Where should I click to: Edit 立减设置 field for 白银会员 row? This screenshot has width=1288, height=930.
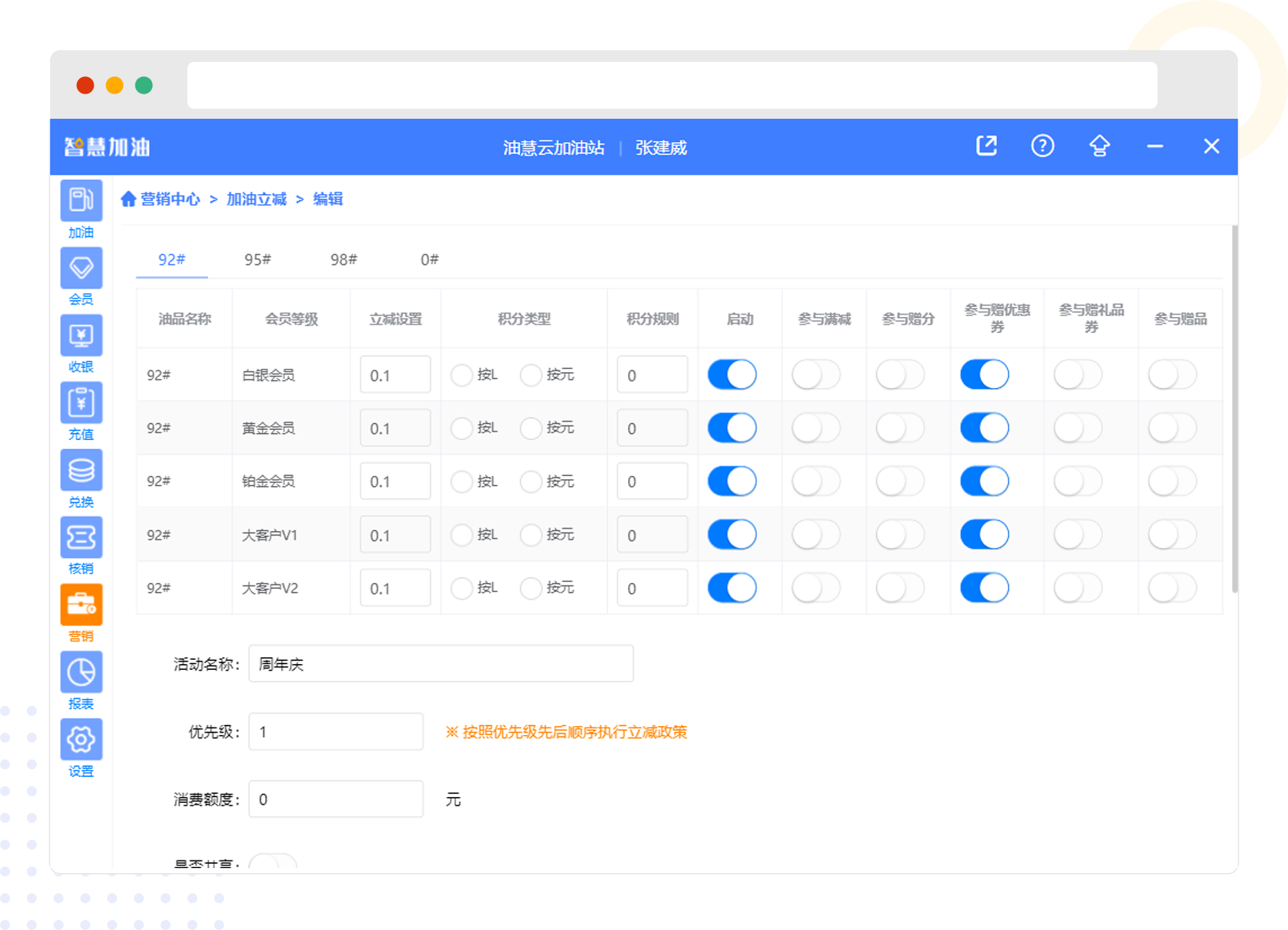tap(396, 375)
